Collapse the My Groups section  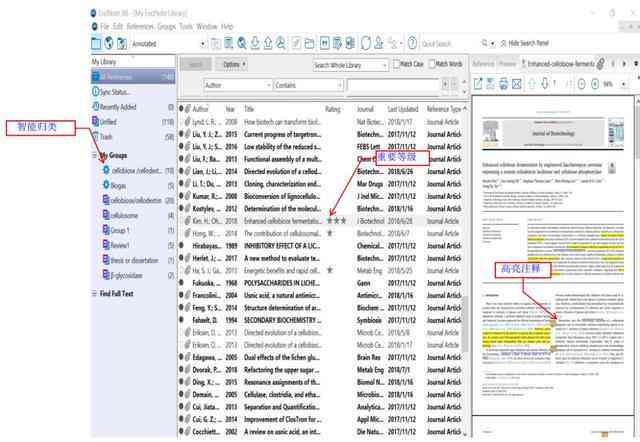coord(94,155)
